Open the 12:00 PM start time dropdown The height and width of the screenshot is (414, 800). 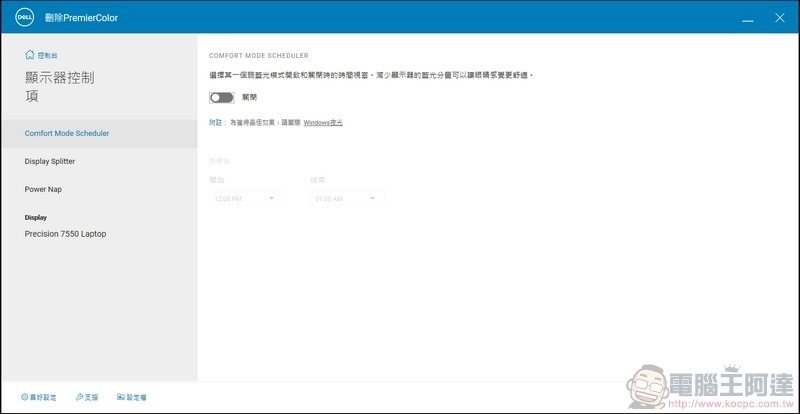244,199
